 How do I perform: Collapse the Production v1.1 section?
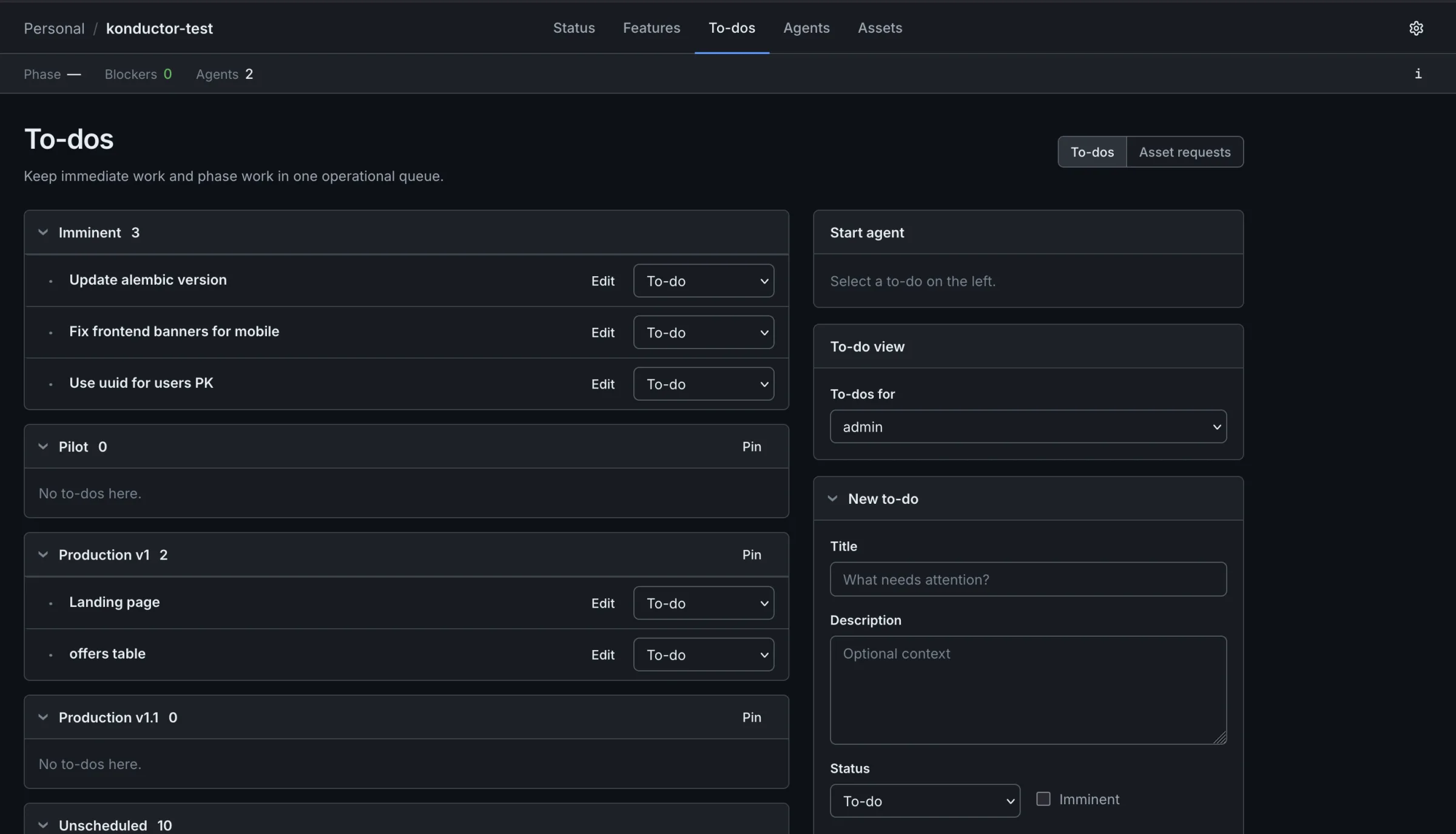point(43,717)
